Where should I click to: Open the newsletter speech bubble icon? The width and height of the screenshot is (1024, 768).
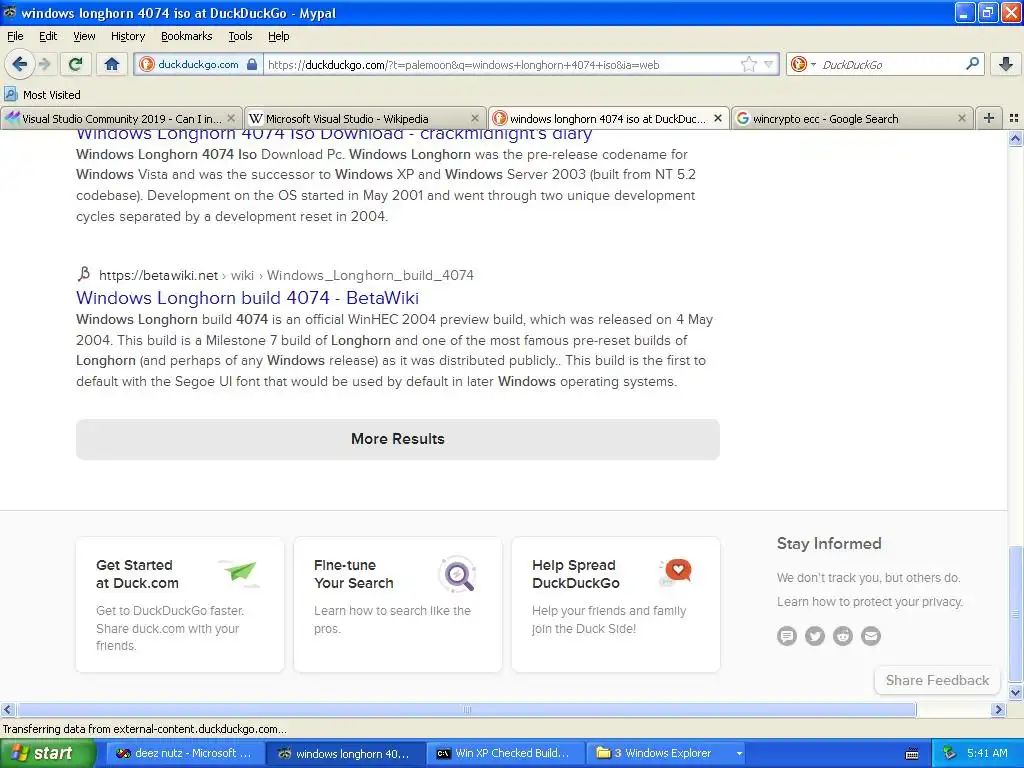[x=787, y=635]
